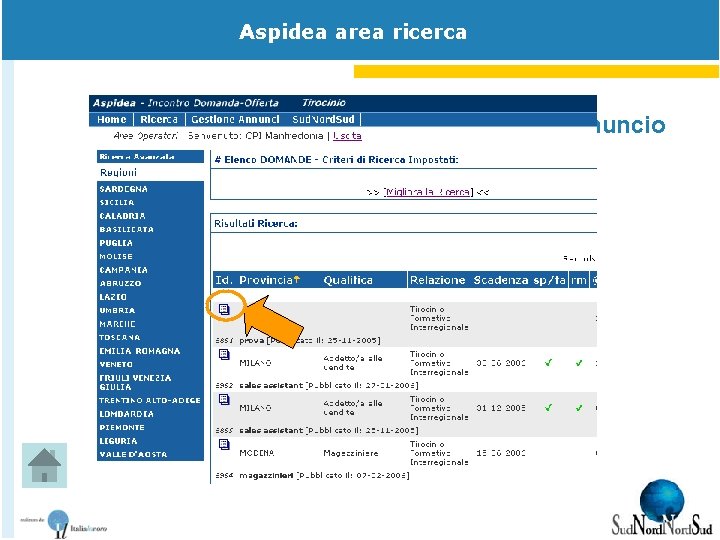Select the CAMPANIA region

point(123,270)
